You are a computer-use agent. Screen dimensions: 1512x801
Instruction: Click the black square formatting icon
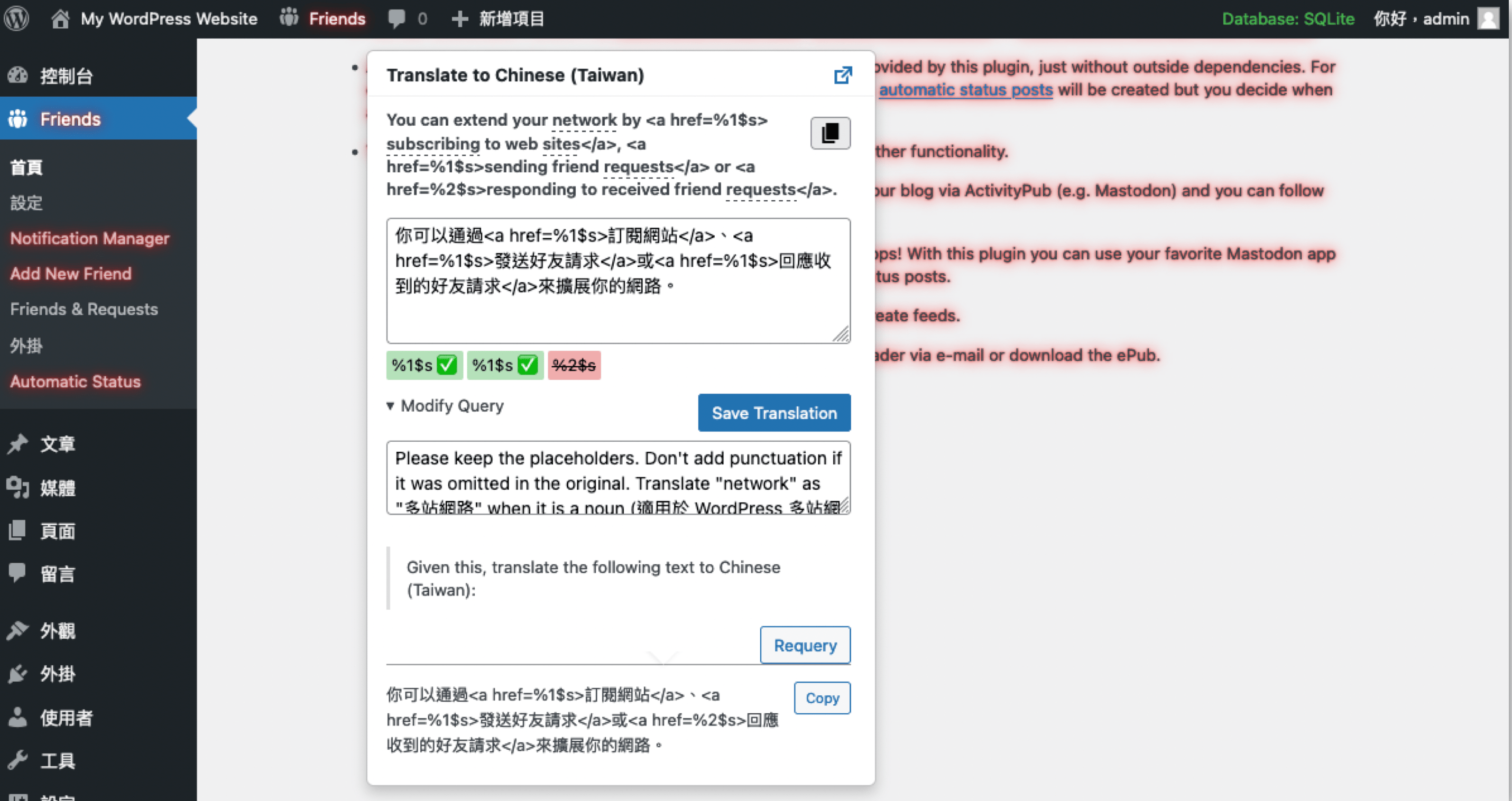(830, 133)
